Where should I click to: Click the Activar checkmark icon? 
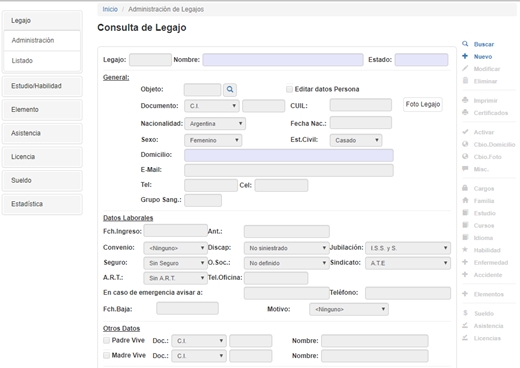click(465, 132)
